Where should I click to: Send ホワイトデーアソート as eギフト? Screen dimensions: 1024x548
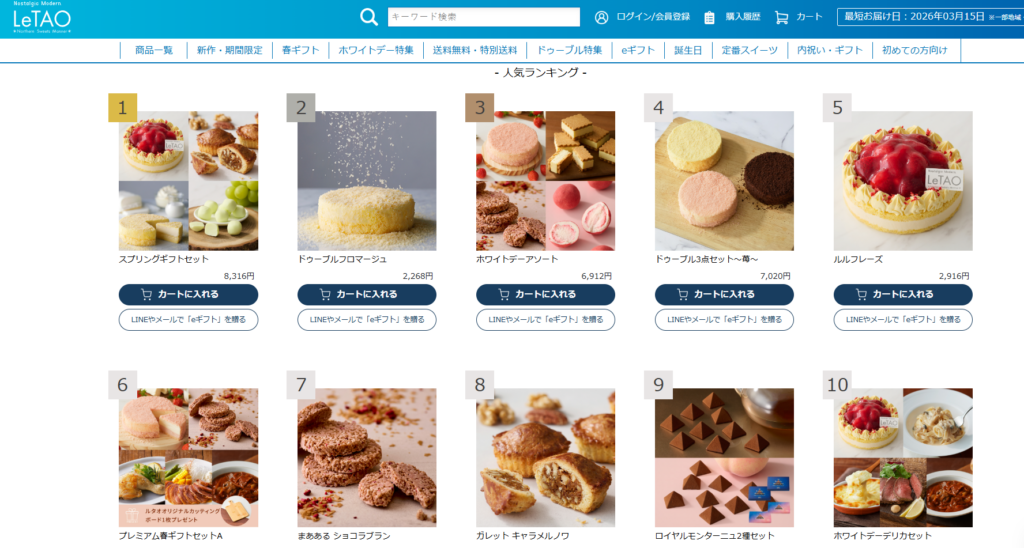pyautogui.click(x=545, y=320)
